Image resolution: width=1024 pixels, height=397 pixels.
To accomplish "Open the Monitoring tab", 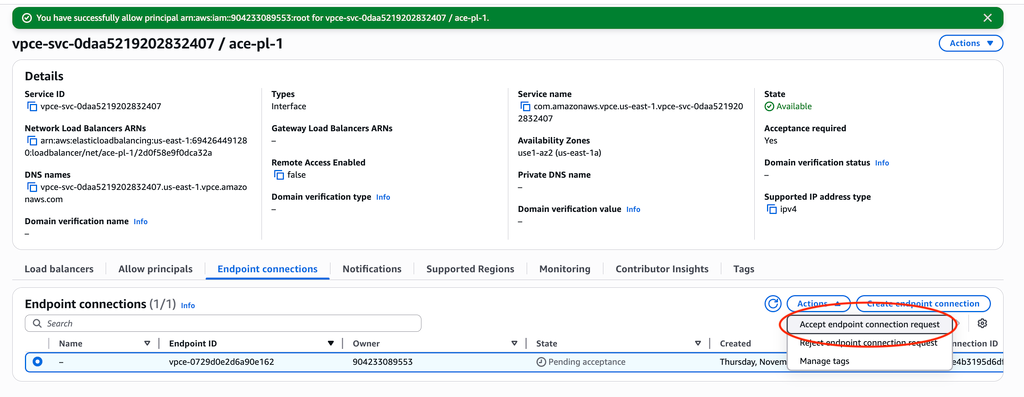I will click(564, 269).
